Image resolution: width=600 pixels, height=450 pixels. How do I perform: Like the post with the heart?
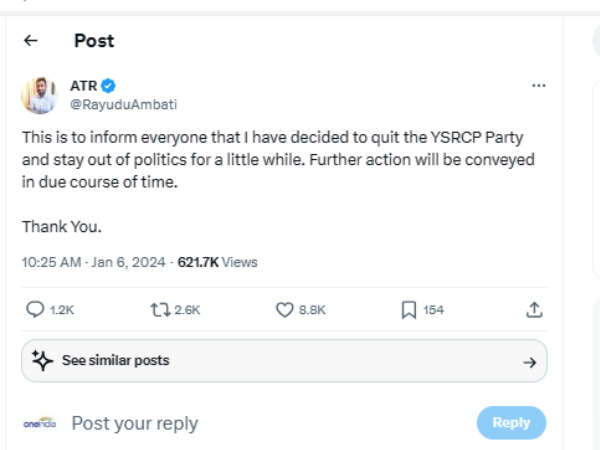(285, 310)
